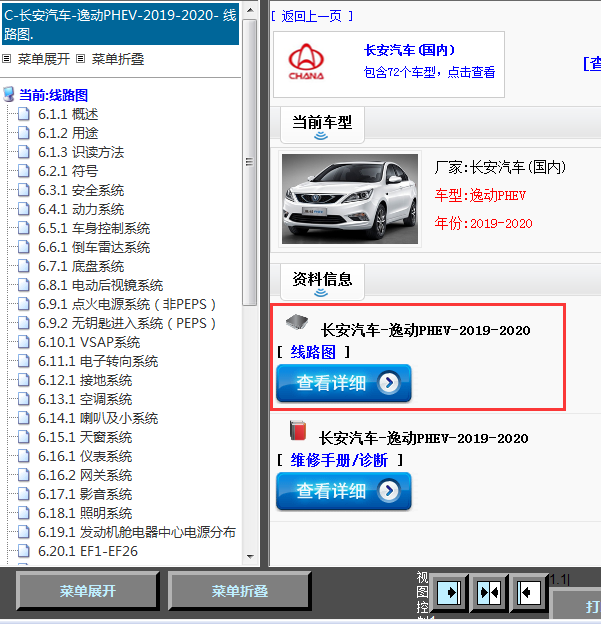This screenshot has width=601, height=624.
Task: Click the right-arrow view control icon
Action: (449, 593)
